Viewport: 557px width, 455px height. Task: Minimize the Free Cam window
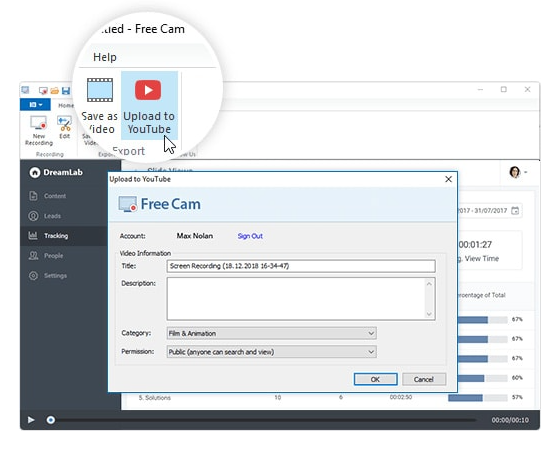[480, 90]
